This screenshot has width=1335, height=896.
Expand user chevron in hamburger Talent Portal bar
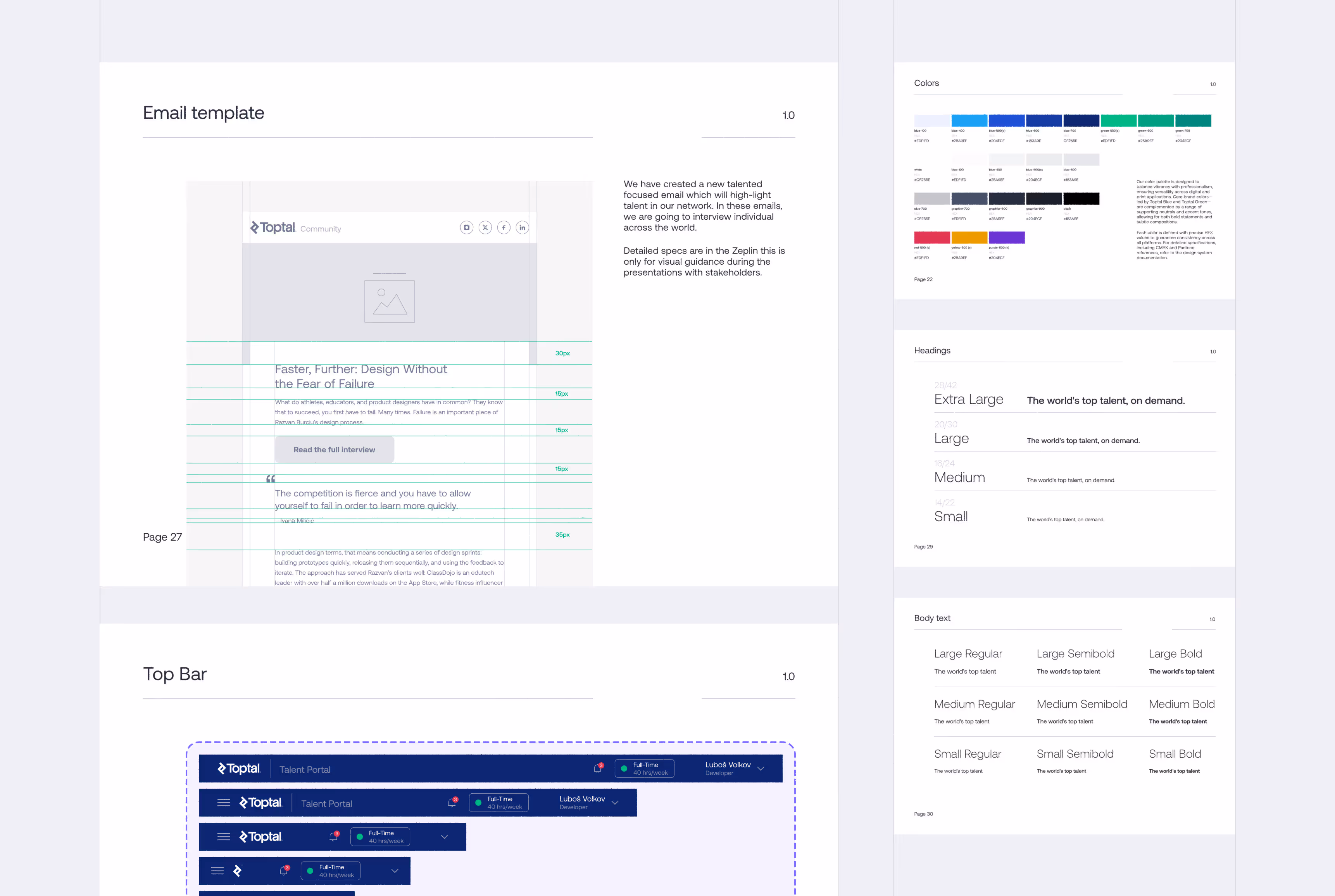616,803
